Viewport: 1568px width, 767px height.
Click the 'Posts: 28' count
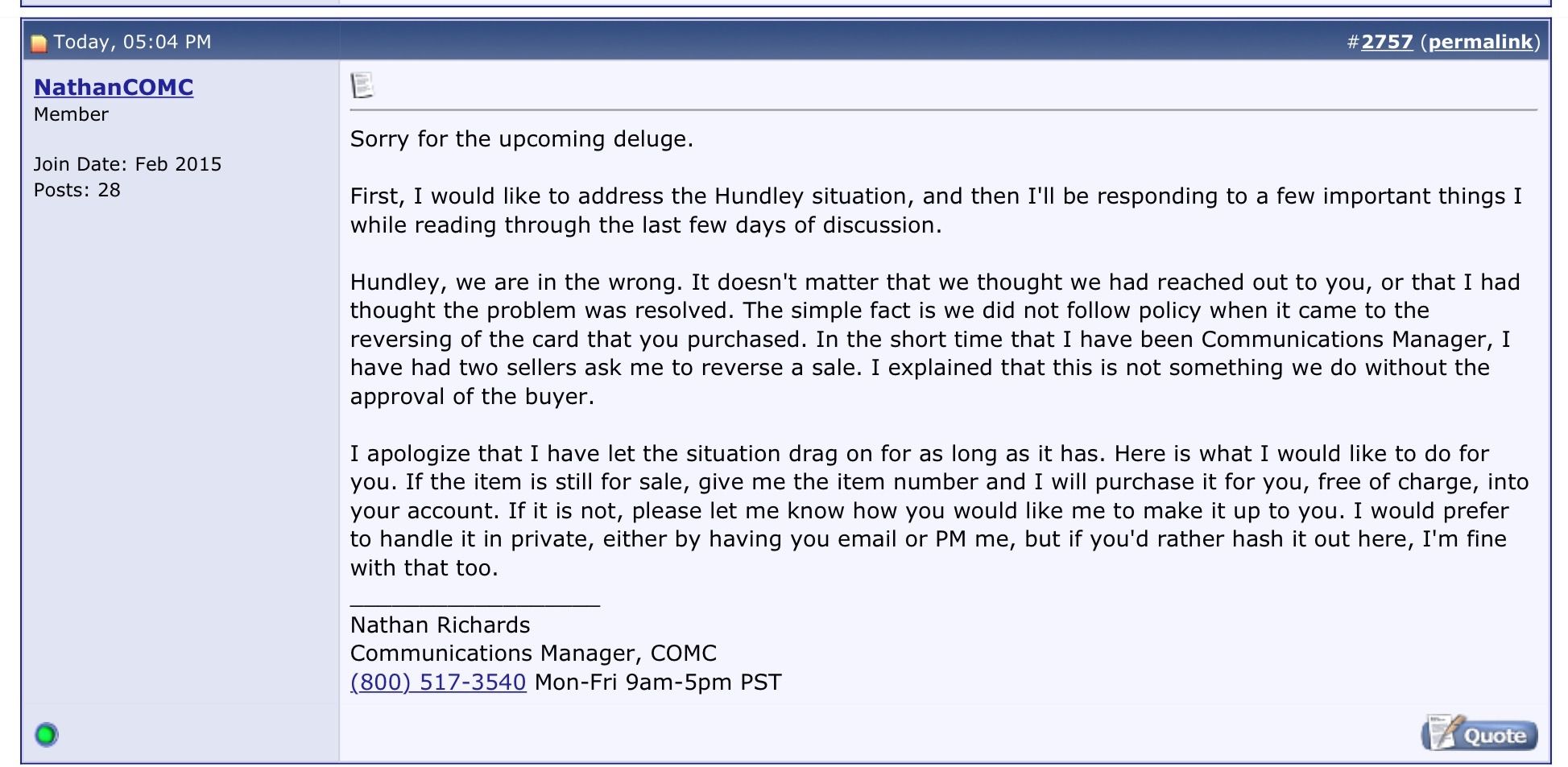(x=77, y=190)
